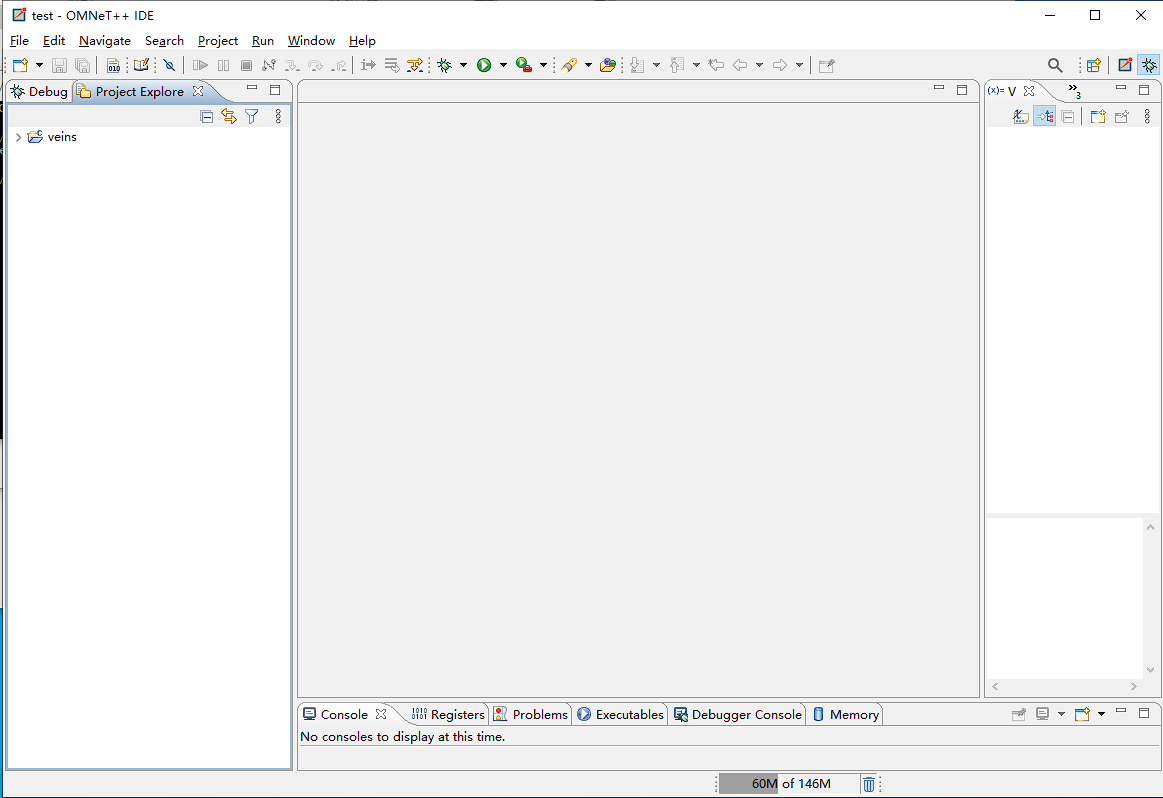Switch to the Debugger Console tab
Viewport: 1163px width, 798px height.
pos(737,714)
